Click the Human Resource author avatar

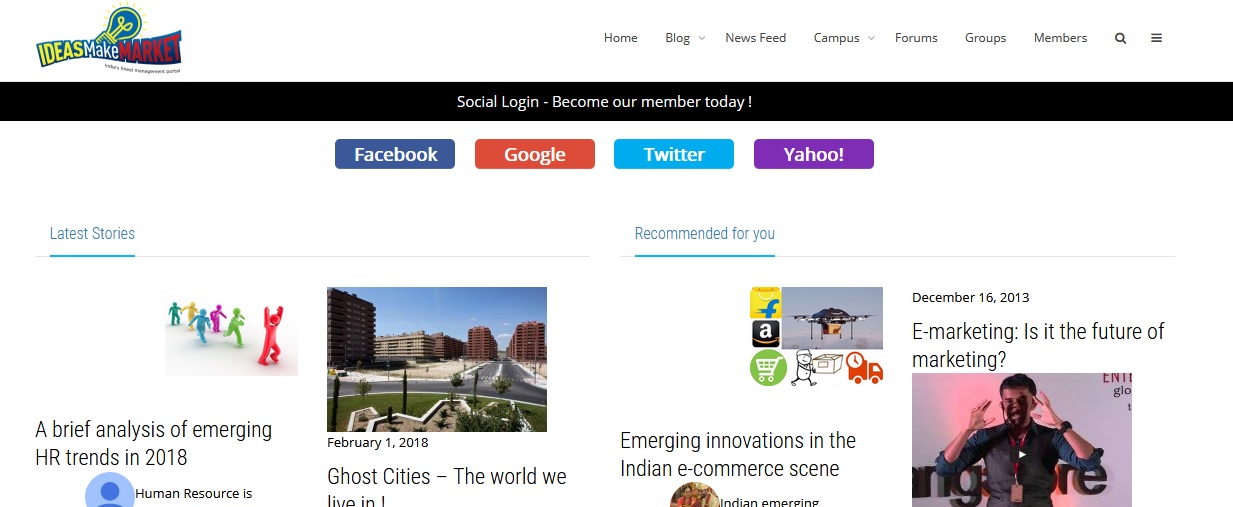(109, 492)
